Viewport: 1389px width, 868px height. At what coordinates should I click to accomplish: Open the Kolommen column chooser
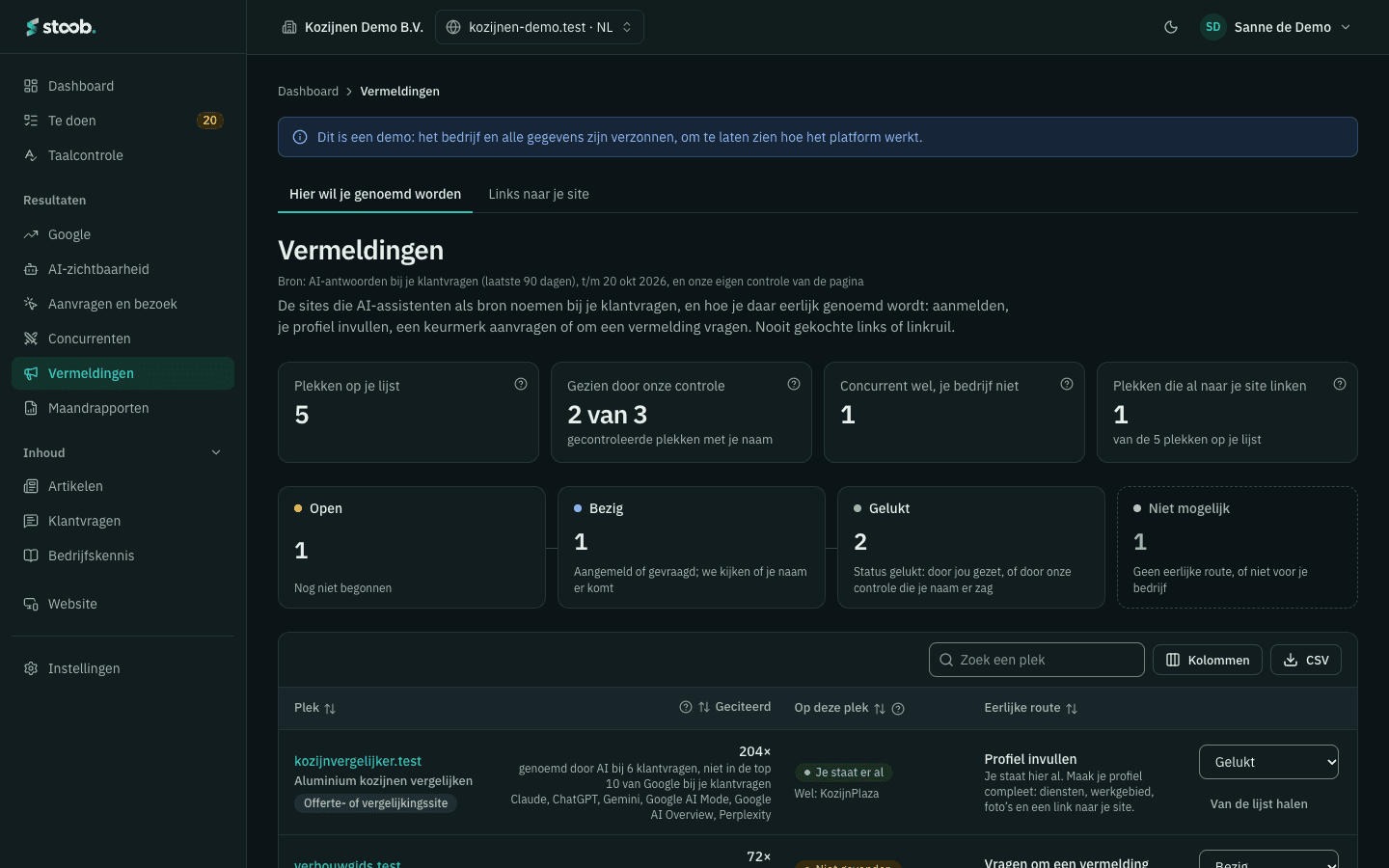(x=1208, y=660)
